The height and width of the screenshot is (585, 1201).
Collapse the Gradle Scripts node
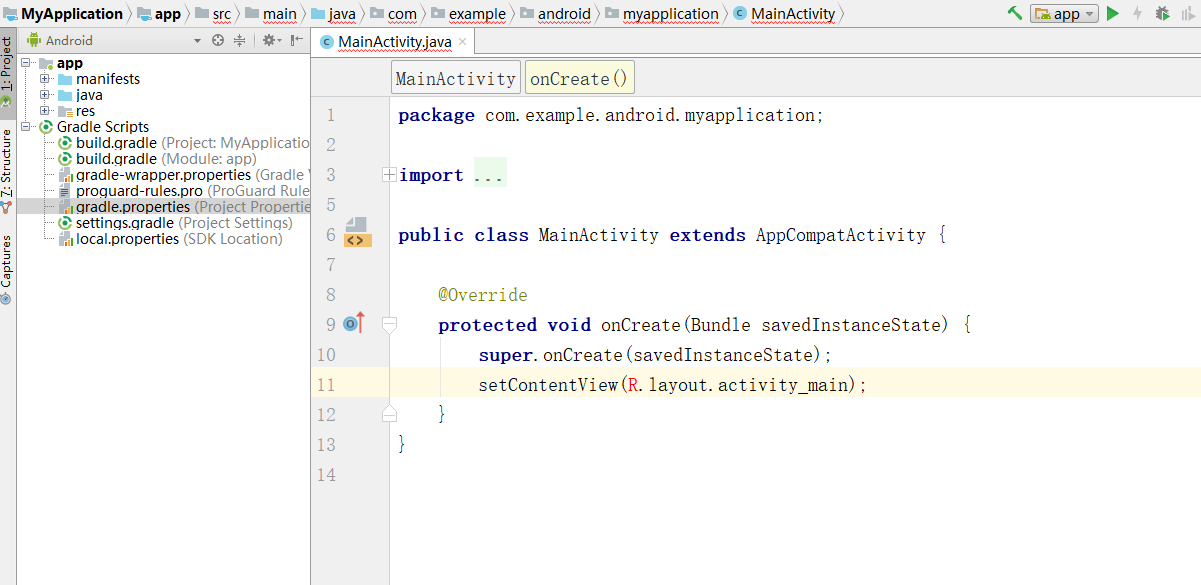[x=27, y=127]
